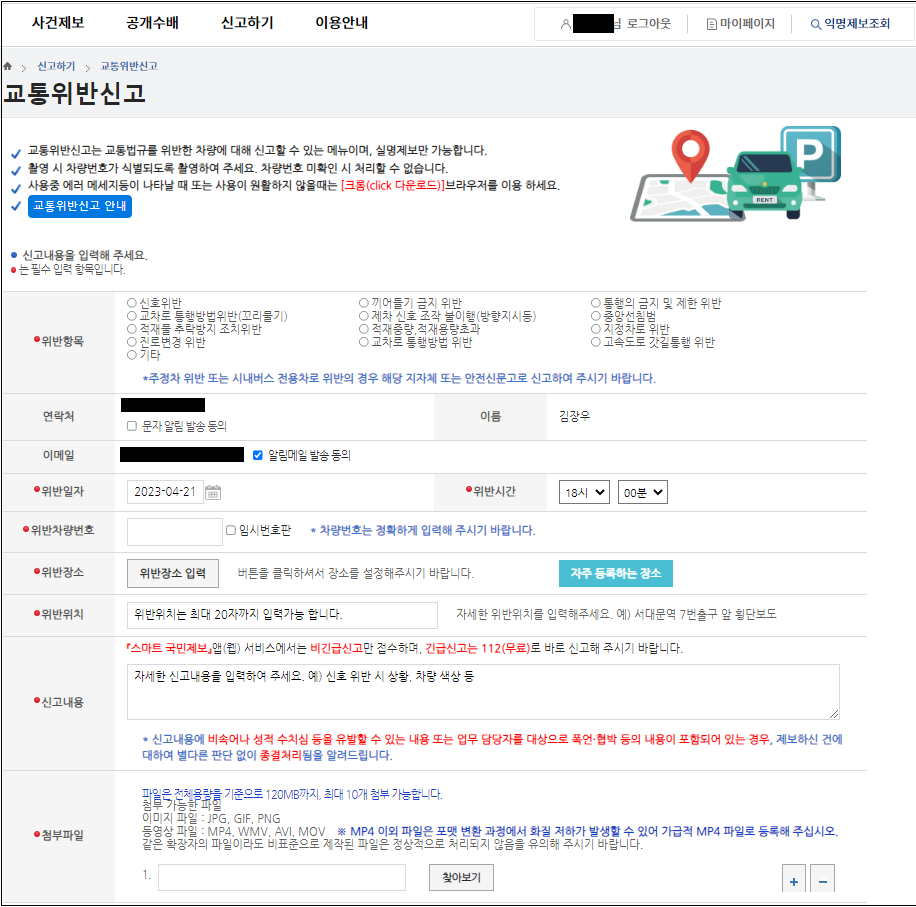Viewport: 916px width, 907px height.
Task: Select the 신호위반 radio button
Action: (131, 303)
